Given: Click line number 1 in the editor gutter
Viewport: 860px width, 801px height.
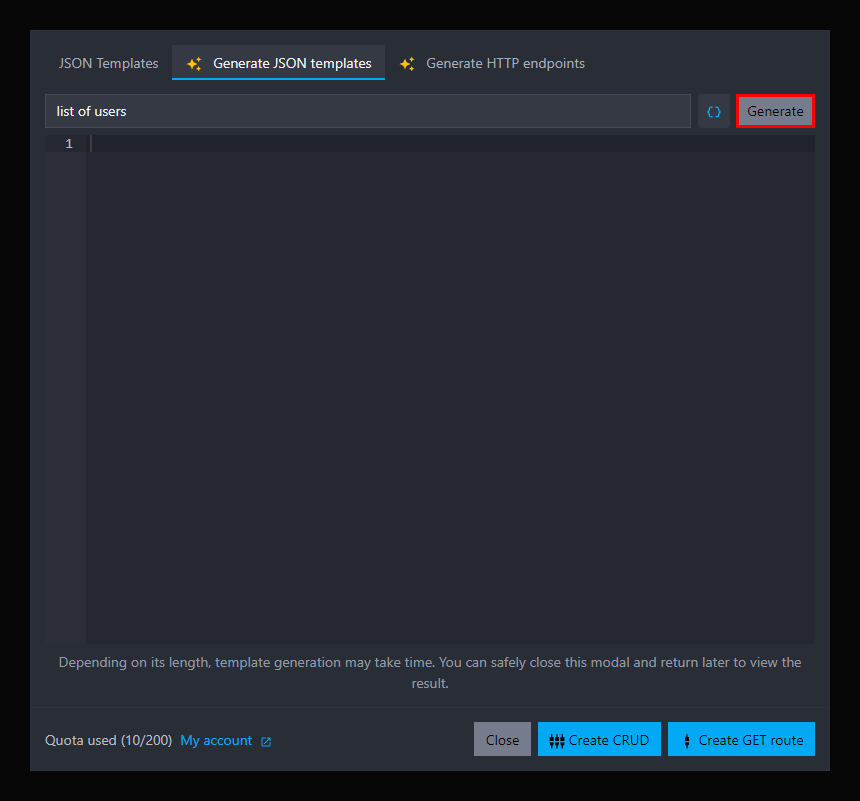Looking at the screenshot, I should pos(68,143).
